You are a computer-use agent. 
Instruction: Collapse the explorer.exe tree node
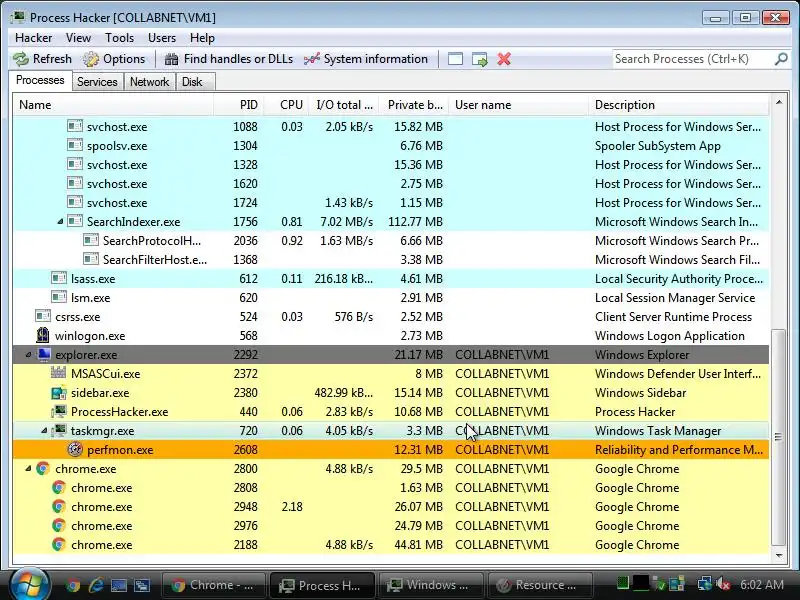tap(28, 355)
